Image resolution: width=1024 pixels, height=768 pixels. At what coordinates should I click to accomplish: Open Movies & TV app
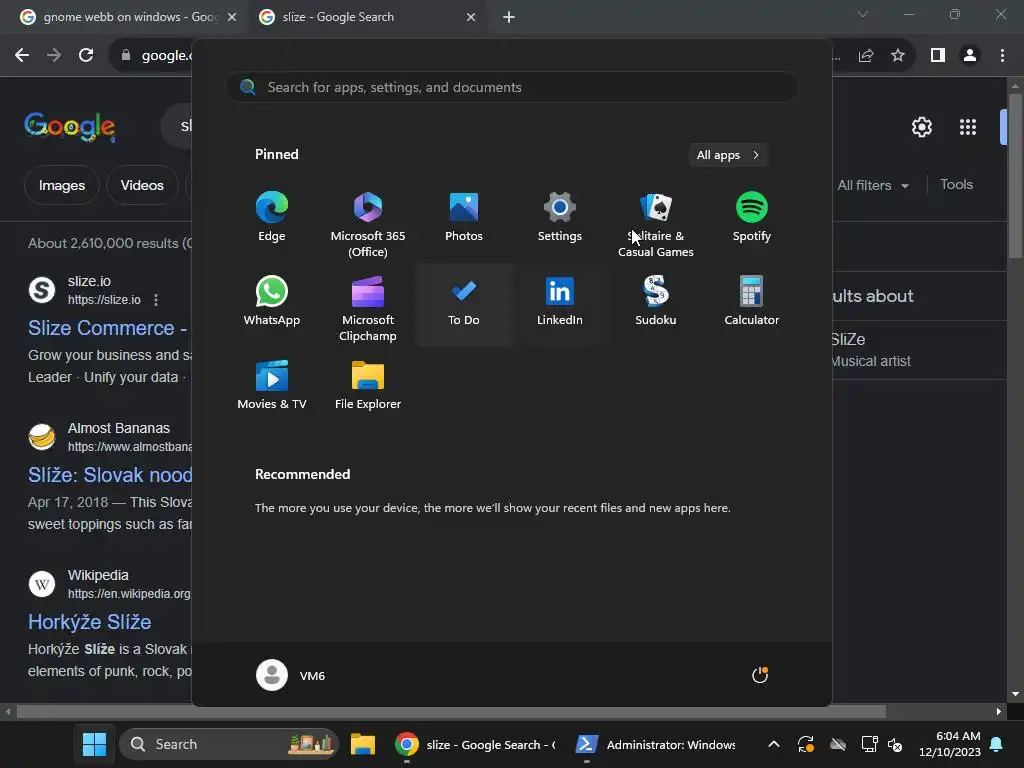272,385
